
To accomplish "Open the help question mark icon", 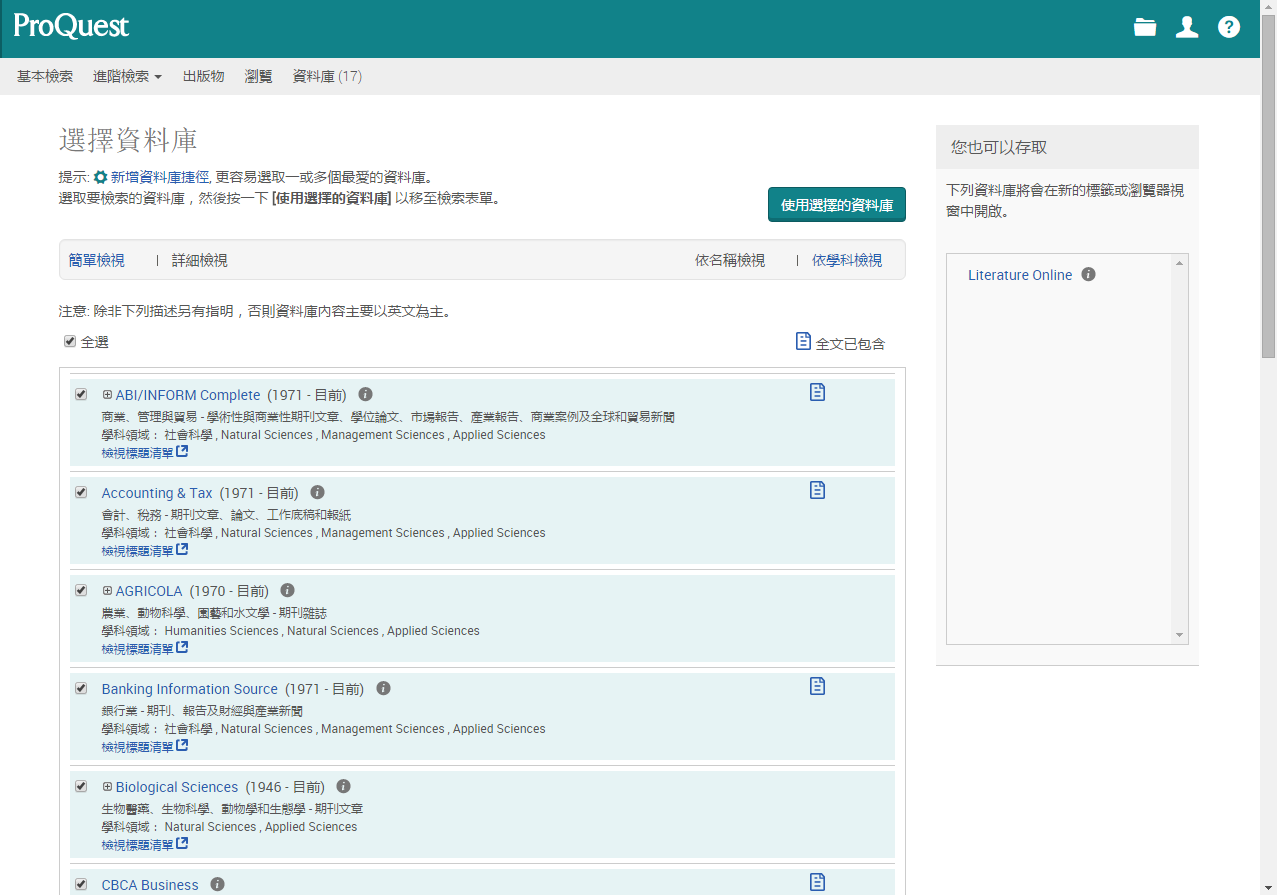I will [x=1229, y=28].
